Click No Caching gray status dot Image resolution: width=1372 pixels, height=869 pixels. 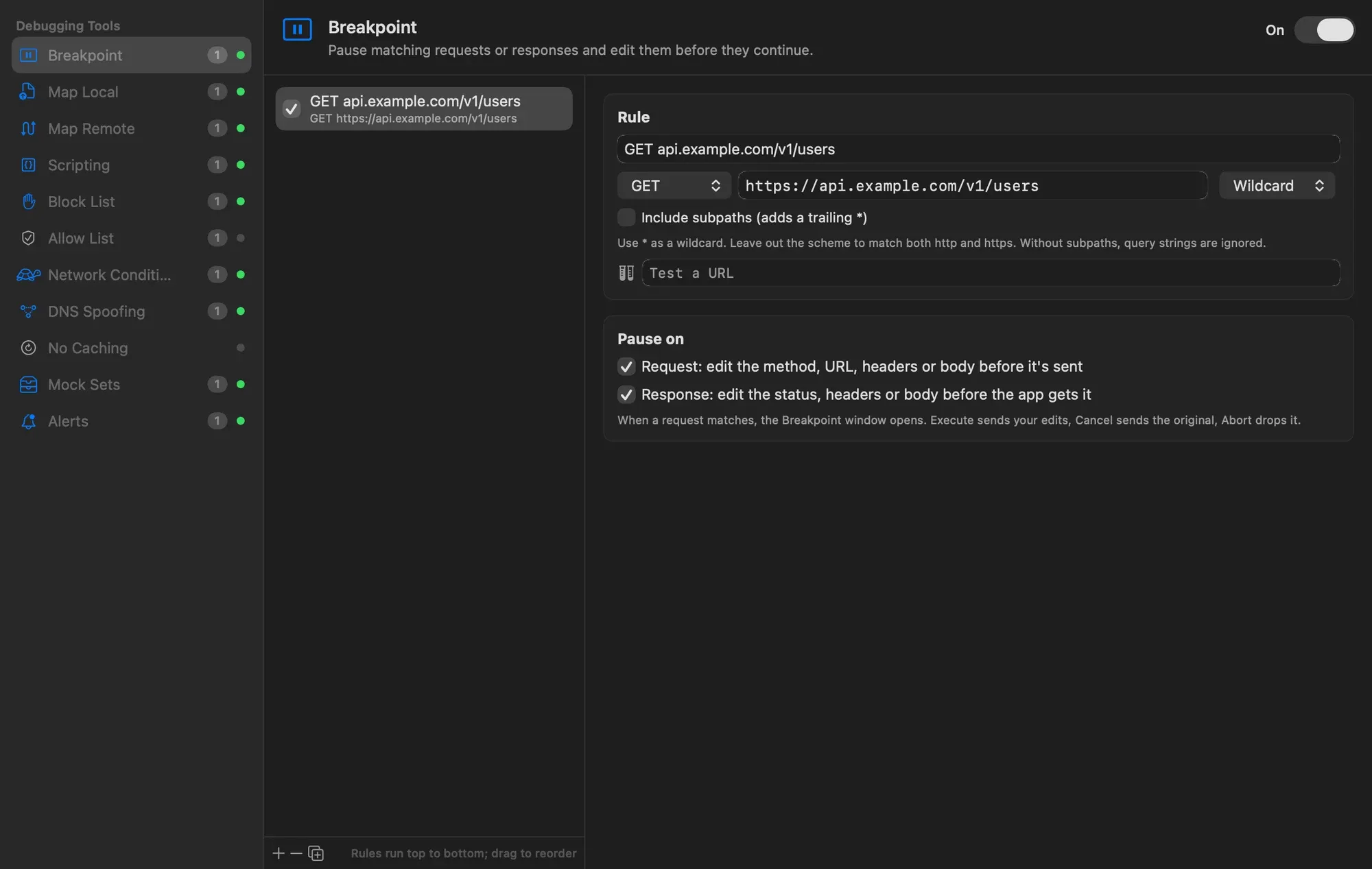[x=240, y=348]
